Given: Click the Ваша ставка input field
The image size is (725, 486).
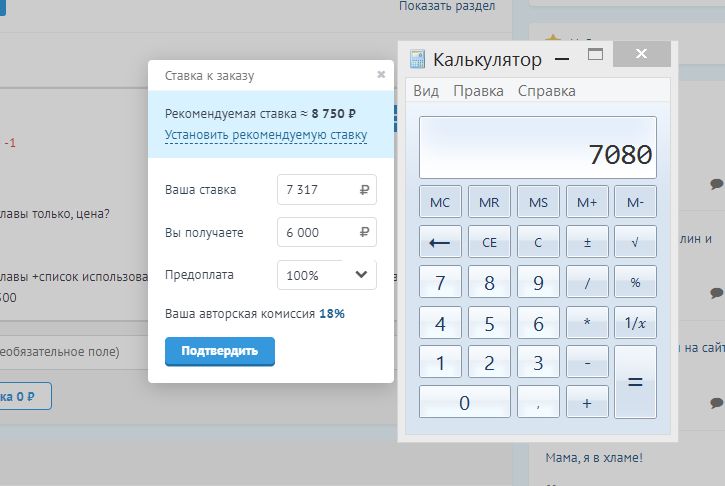Looking at the screenshot, I should click(318, 190).
